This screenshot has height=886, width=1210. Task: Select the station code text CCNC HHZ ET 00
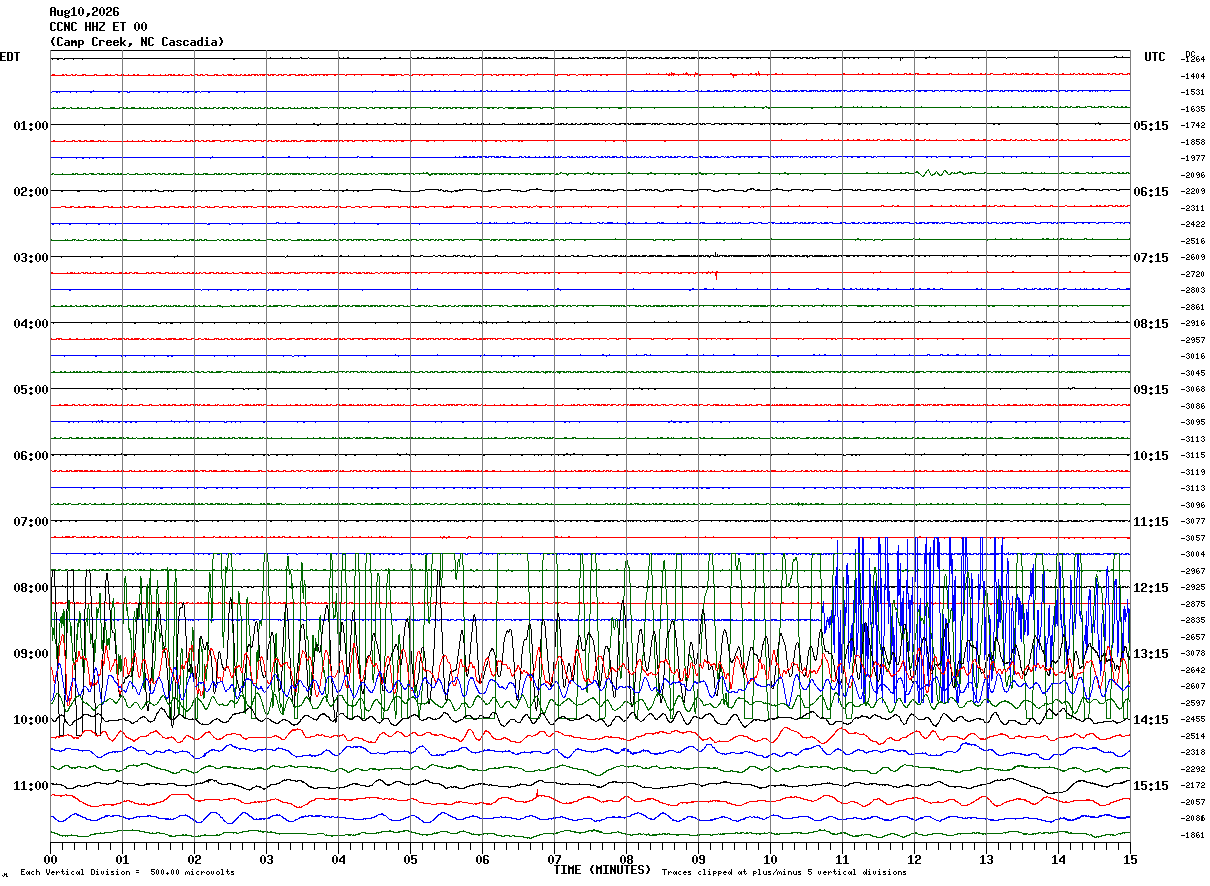tap(98, 27)
